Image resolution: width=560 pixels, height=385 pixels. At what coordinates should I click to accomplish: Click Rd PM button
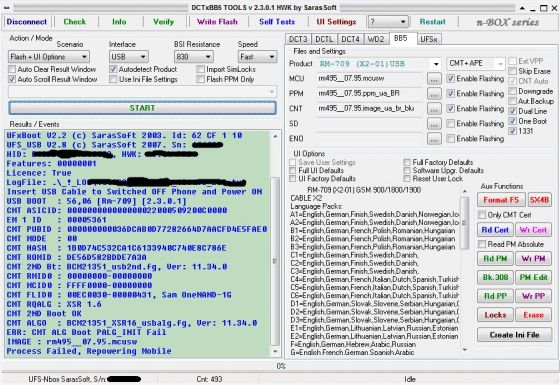(x=495, y=259)
